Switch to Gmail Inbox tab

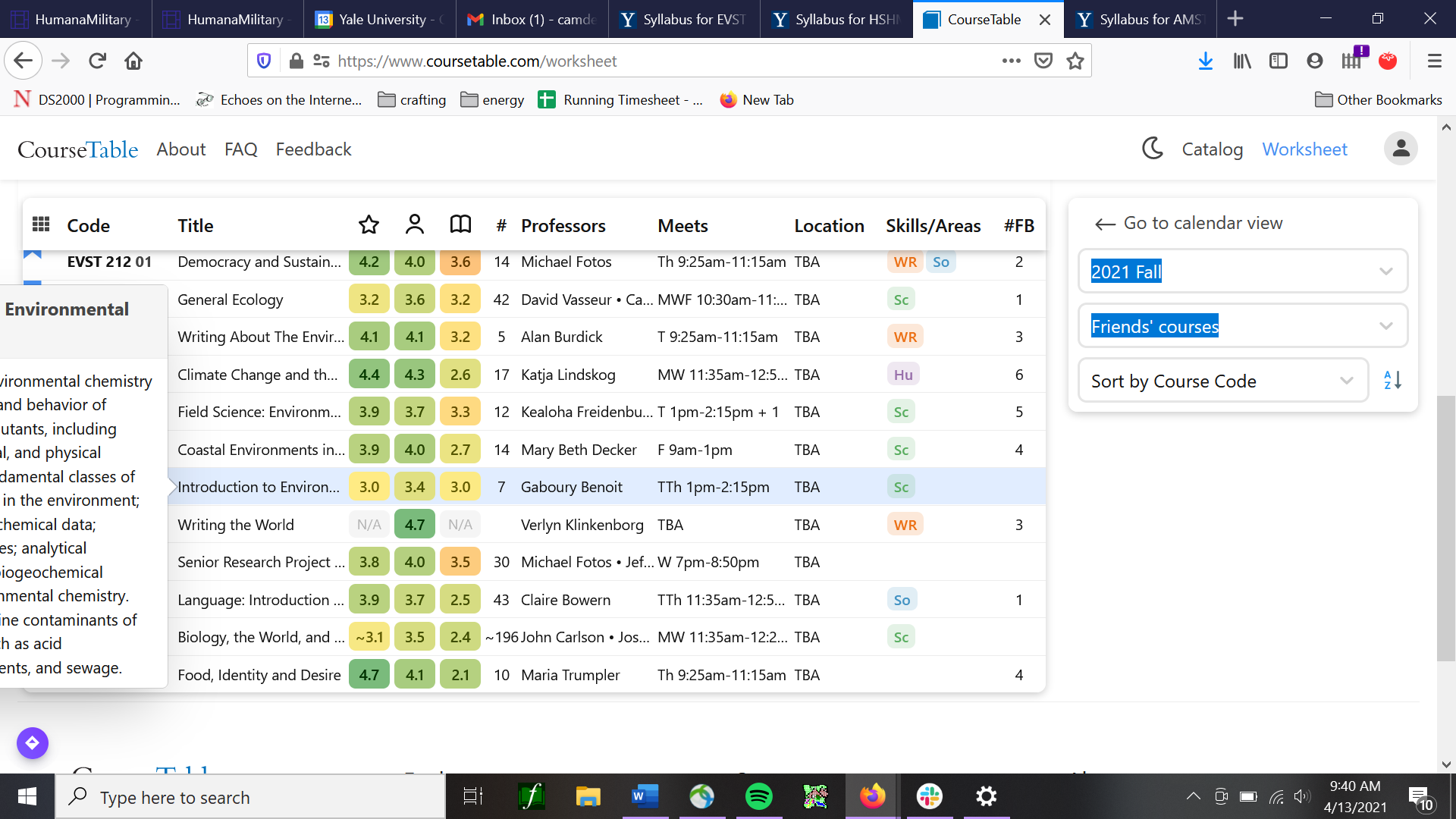tap(532, 19)
